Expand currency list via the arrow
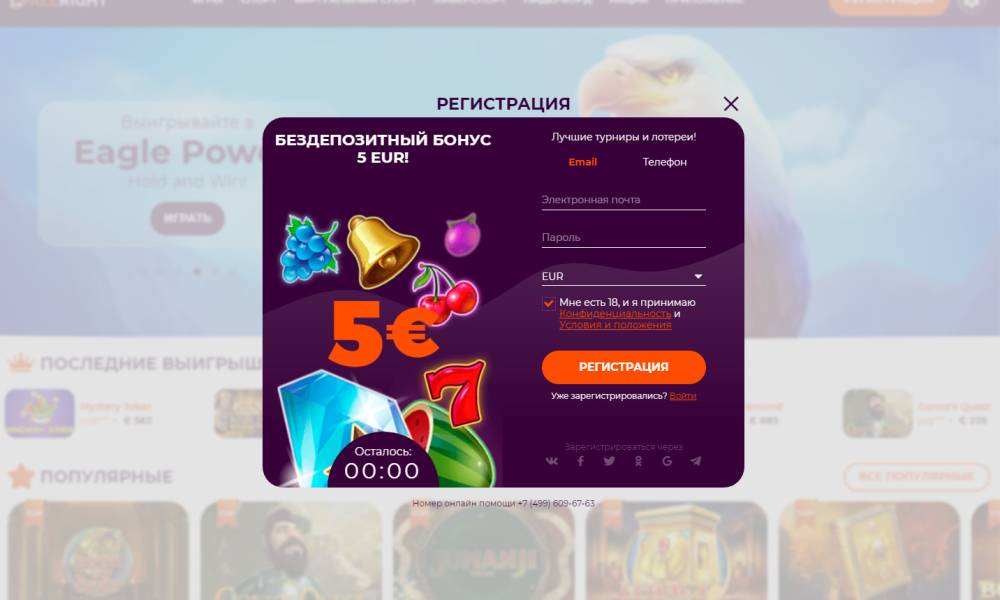This screenshot has height=600, width=1000. point(698,277)
